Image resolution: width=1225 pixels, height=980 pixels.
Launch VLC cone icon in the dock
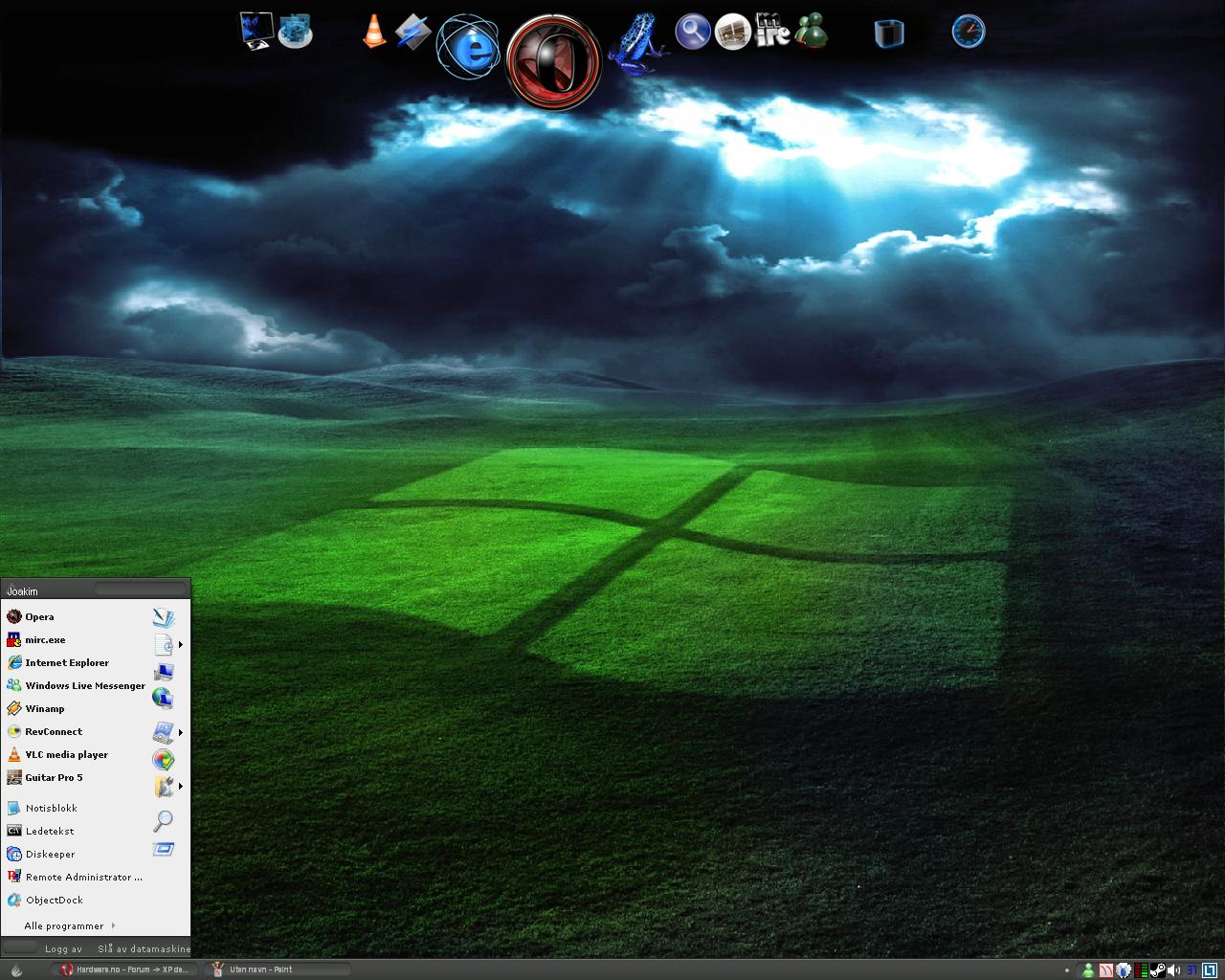point(374,31)
